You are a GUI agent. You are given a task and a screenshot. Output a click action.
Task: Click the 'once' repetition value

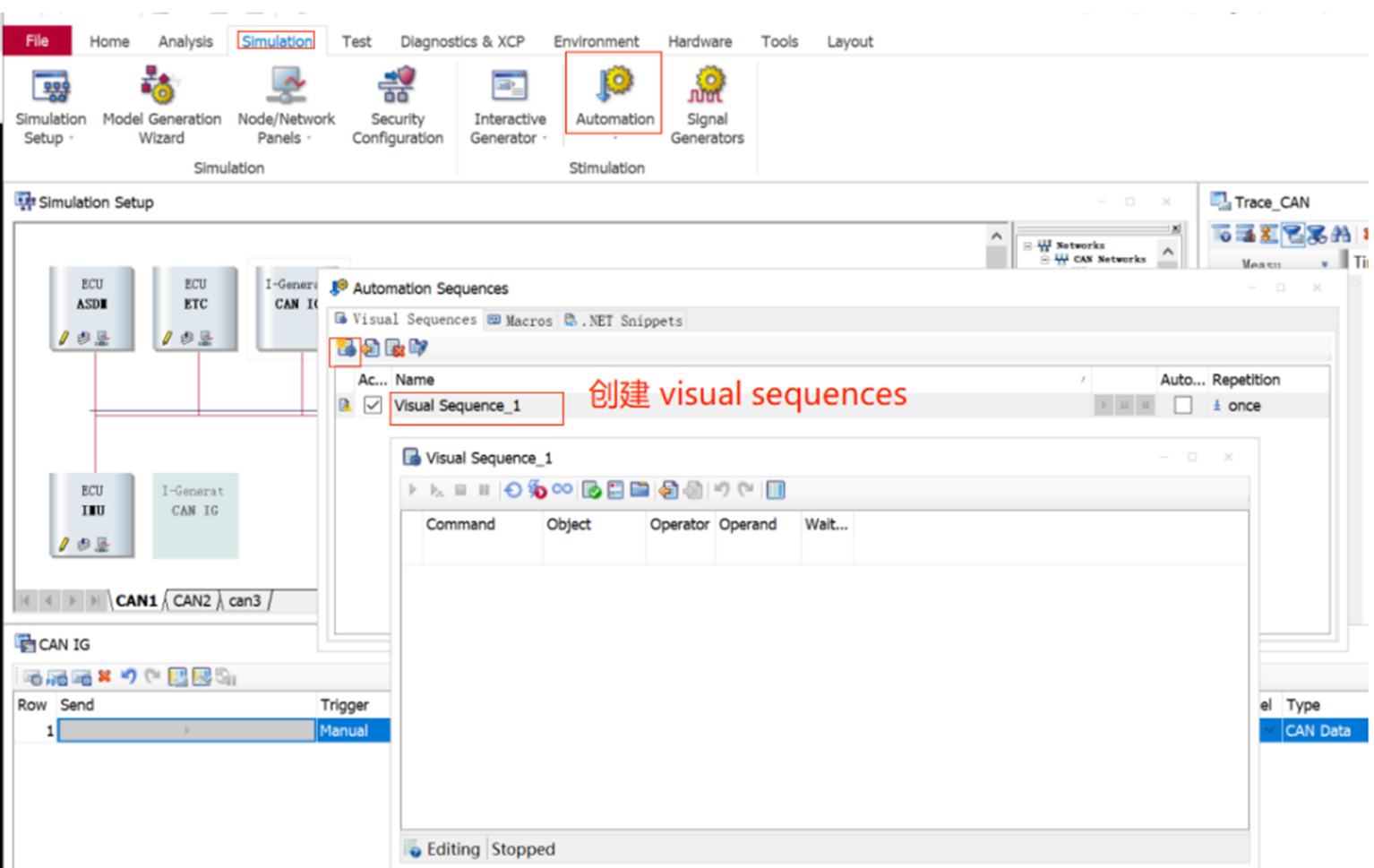1244,406
